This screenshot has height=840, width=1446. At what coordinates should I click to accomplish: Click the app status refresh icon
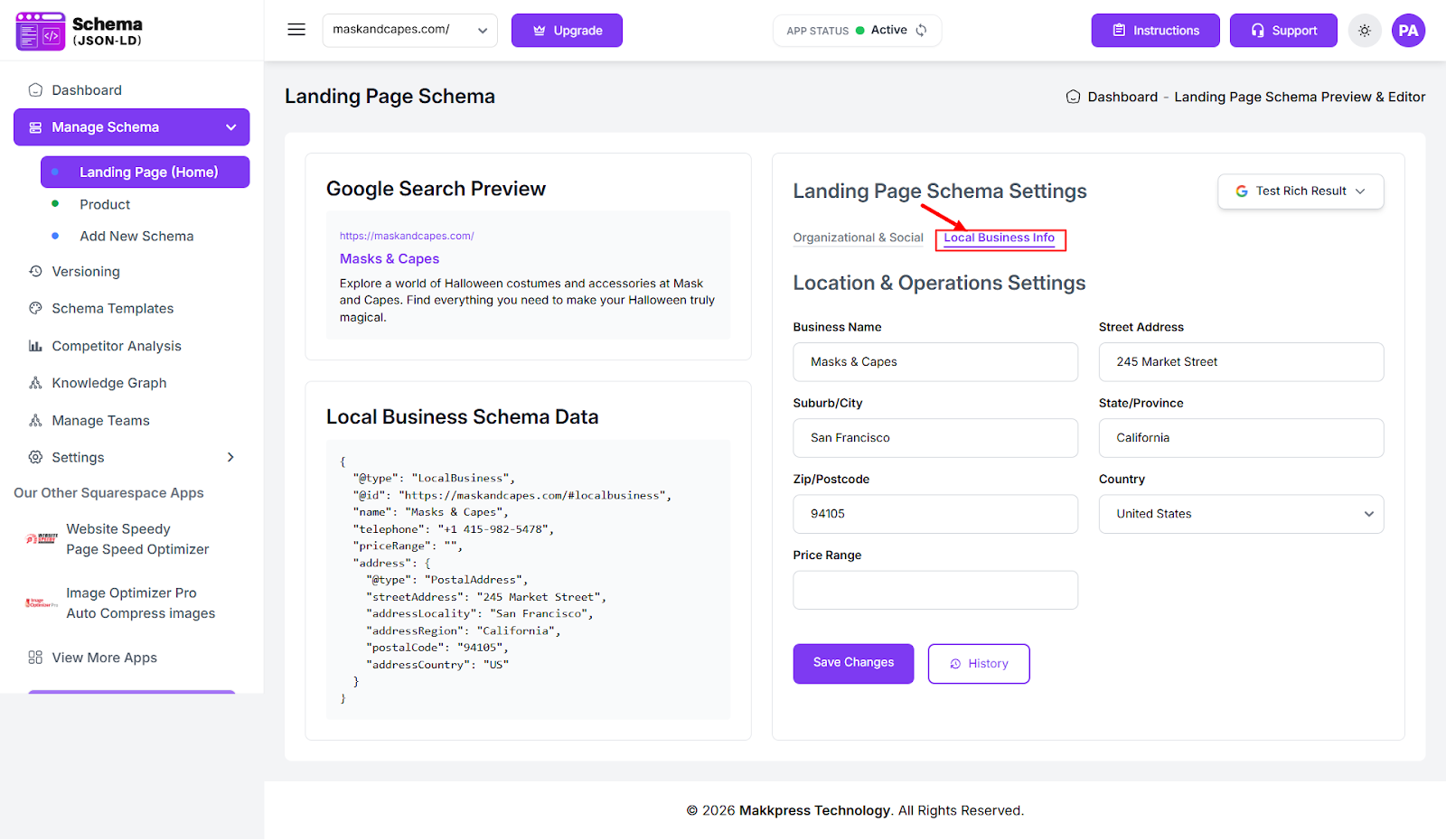(922, 31)
